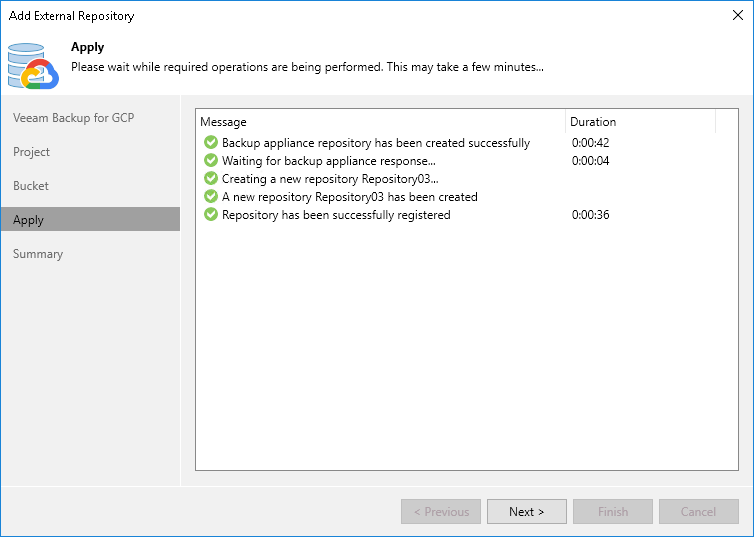Go to the Veeam Backup for GCP step

click(74, 118)
